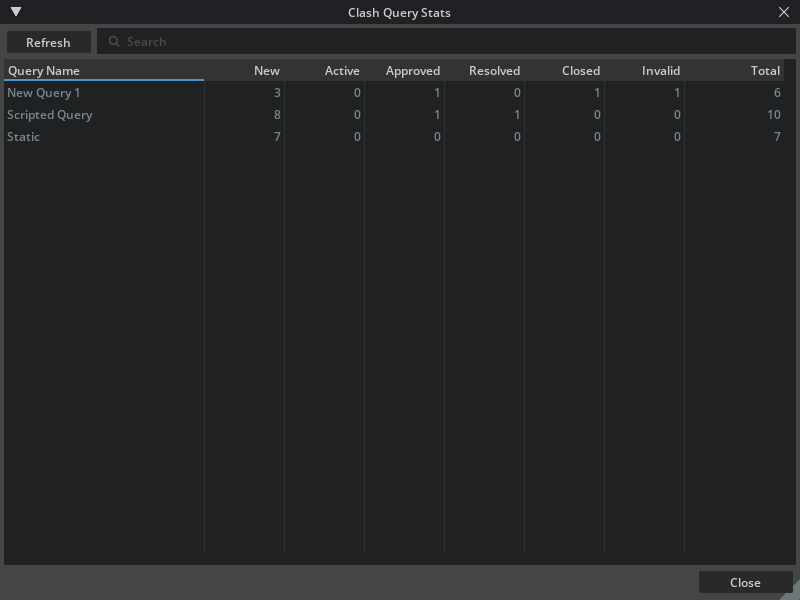Sort the table by the Invalid column
Image resolution: width=800 pixels, height=600 pixels.
663,70
